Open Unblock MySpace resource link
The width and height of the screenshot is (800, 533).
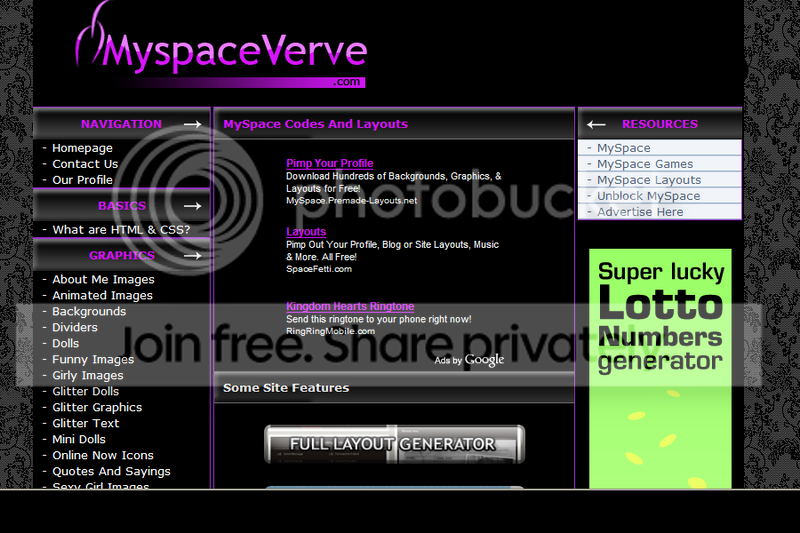coord(648,196)
